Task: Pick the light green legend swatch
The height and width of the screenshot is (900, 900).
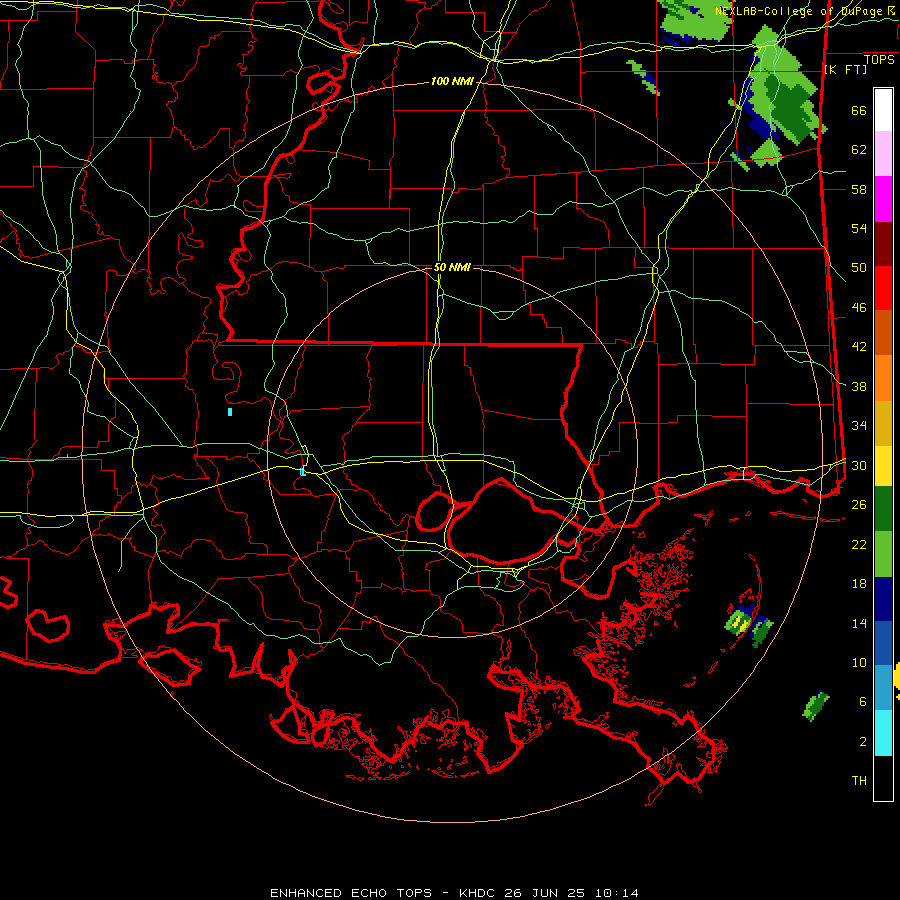Action: coord(883,554)
